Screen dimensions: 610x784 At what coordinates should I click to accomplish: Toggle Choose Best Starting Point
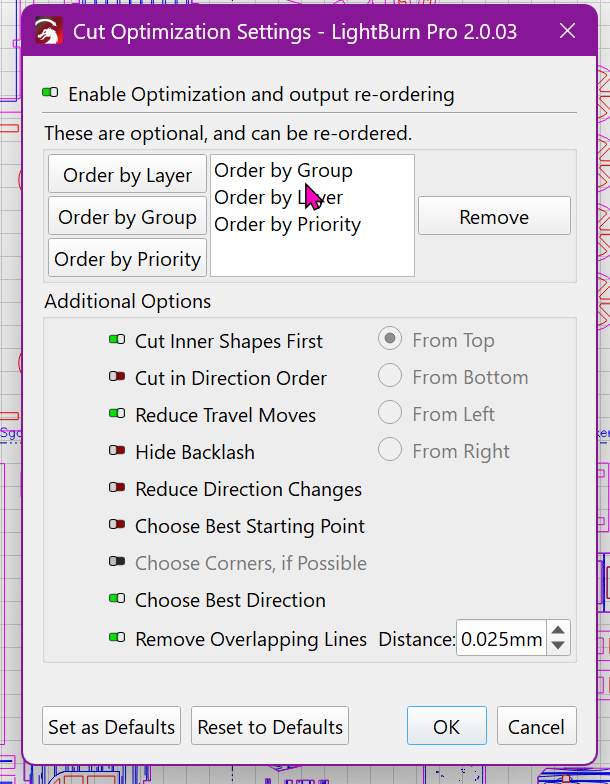click(117, 526)
